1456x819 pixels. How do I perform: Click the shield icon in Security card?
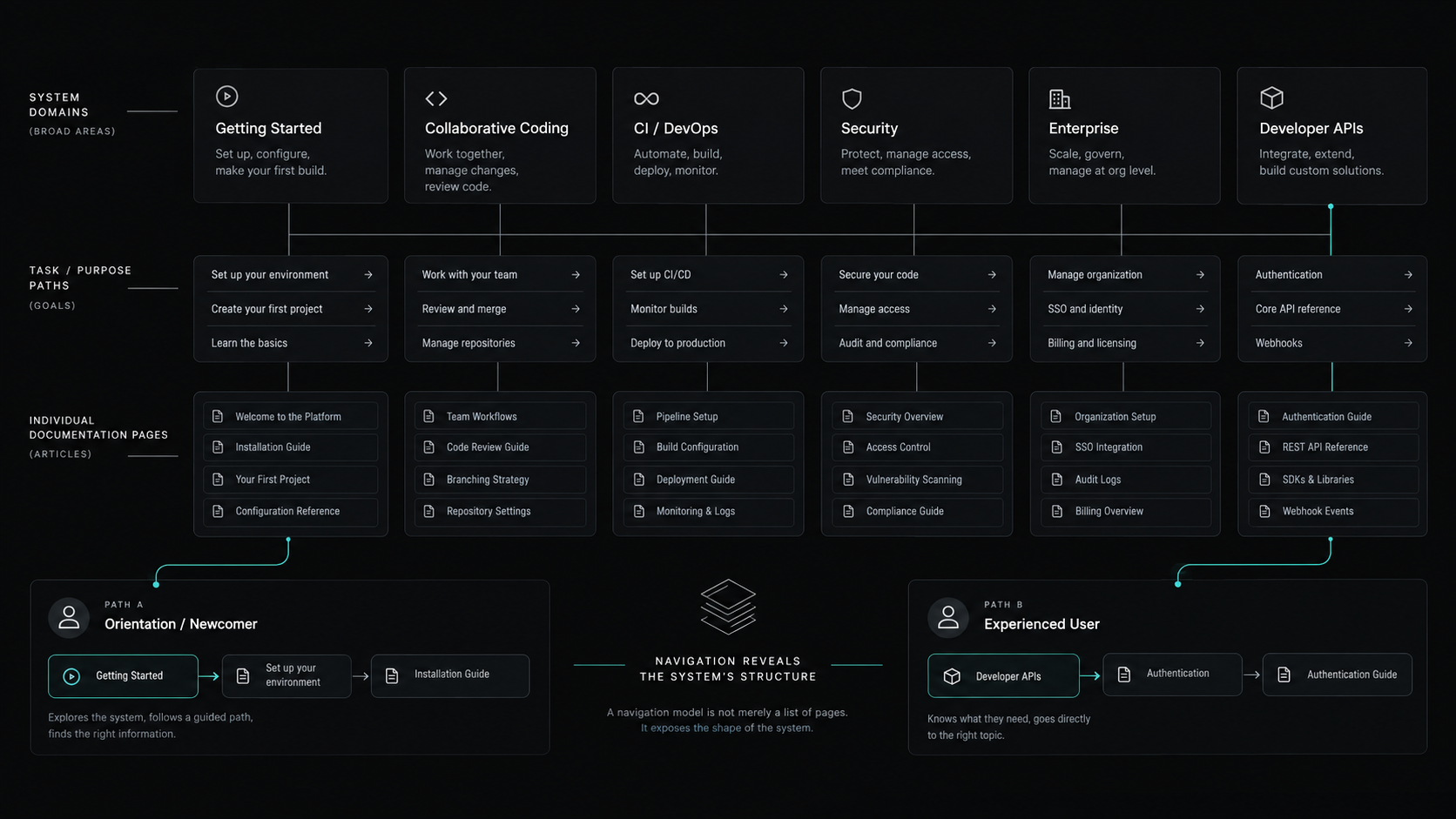(852, 98)
